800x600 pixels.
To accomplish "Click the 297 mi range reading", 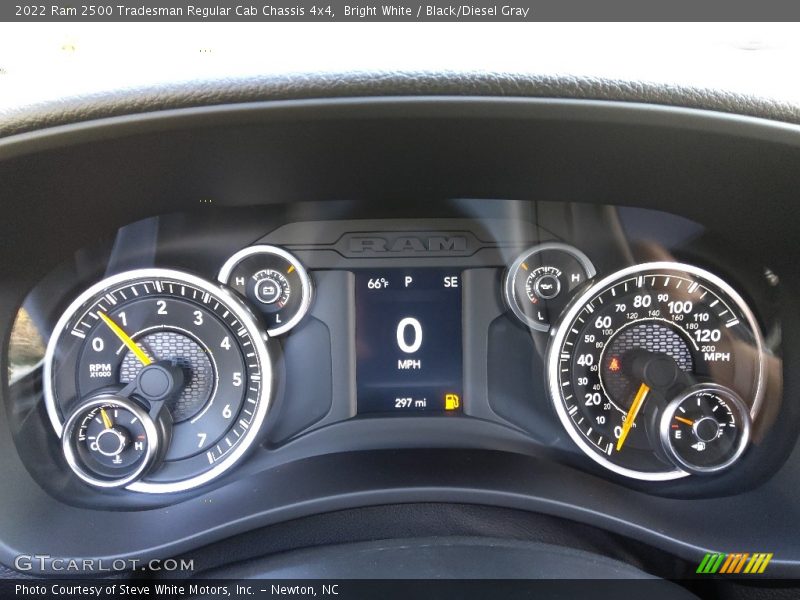I will pyautogui.click(x=410, y=403).
